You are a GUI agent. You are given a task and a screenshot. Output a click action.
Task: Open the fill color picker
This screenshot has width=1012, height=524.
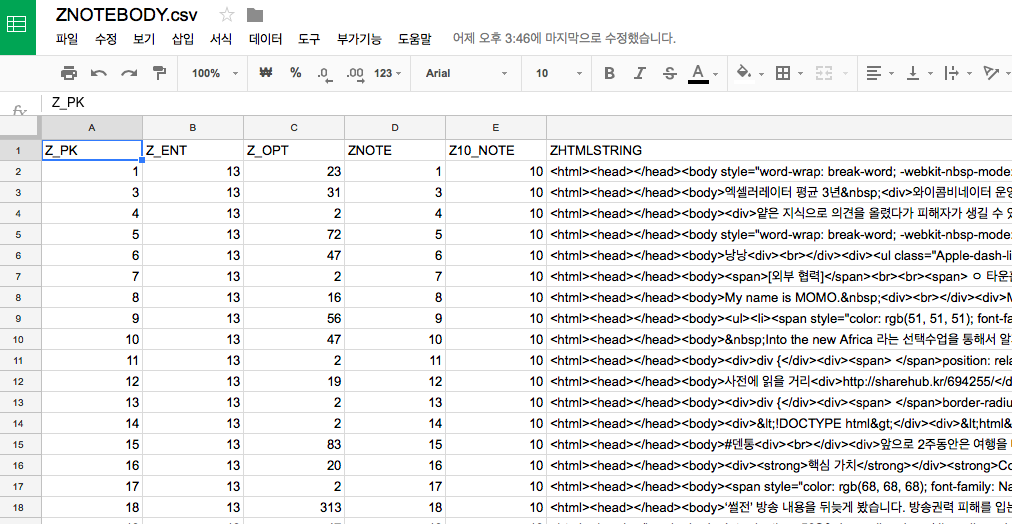(x=749, y=74)
